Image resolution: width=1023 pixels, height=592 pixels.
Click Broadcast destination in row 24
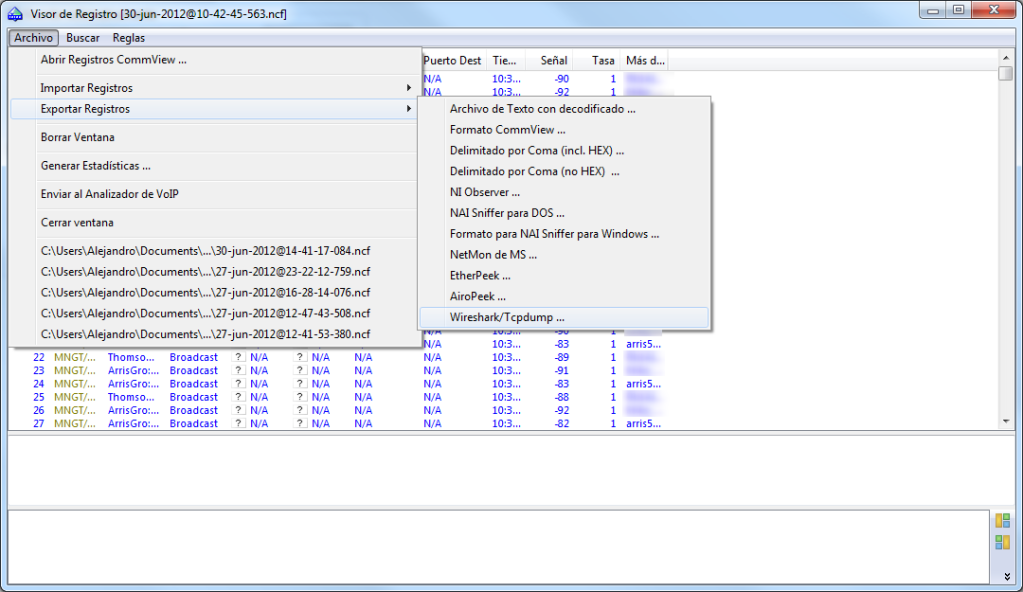[x=194, y=384]
